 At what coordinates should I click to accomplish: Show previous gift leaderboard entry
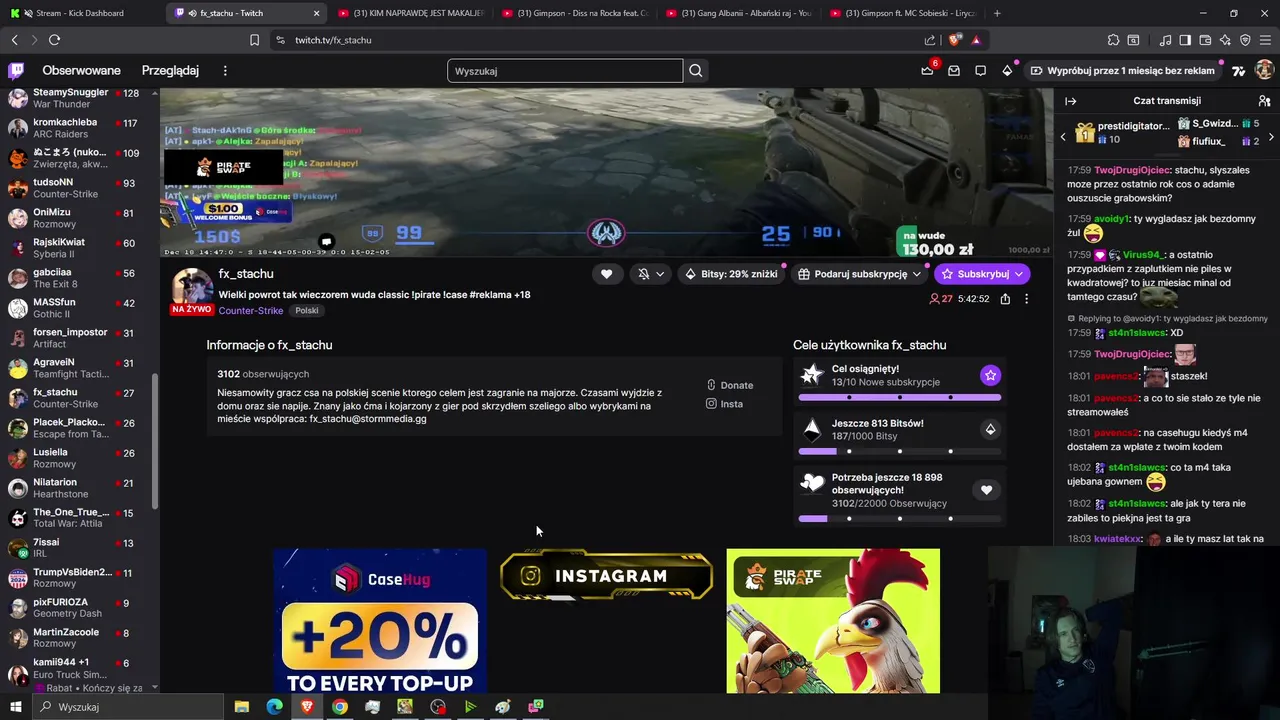[x=1063, y=137]
